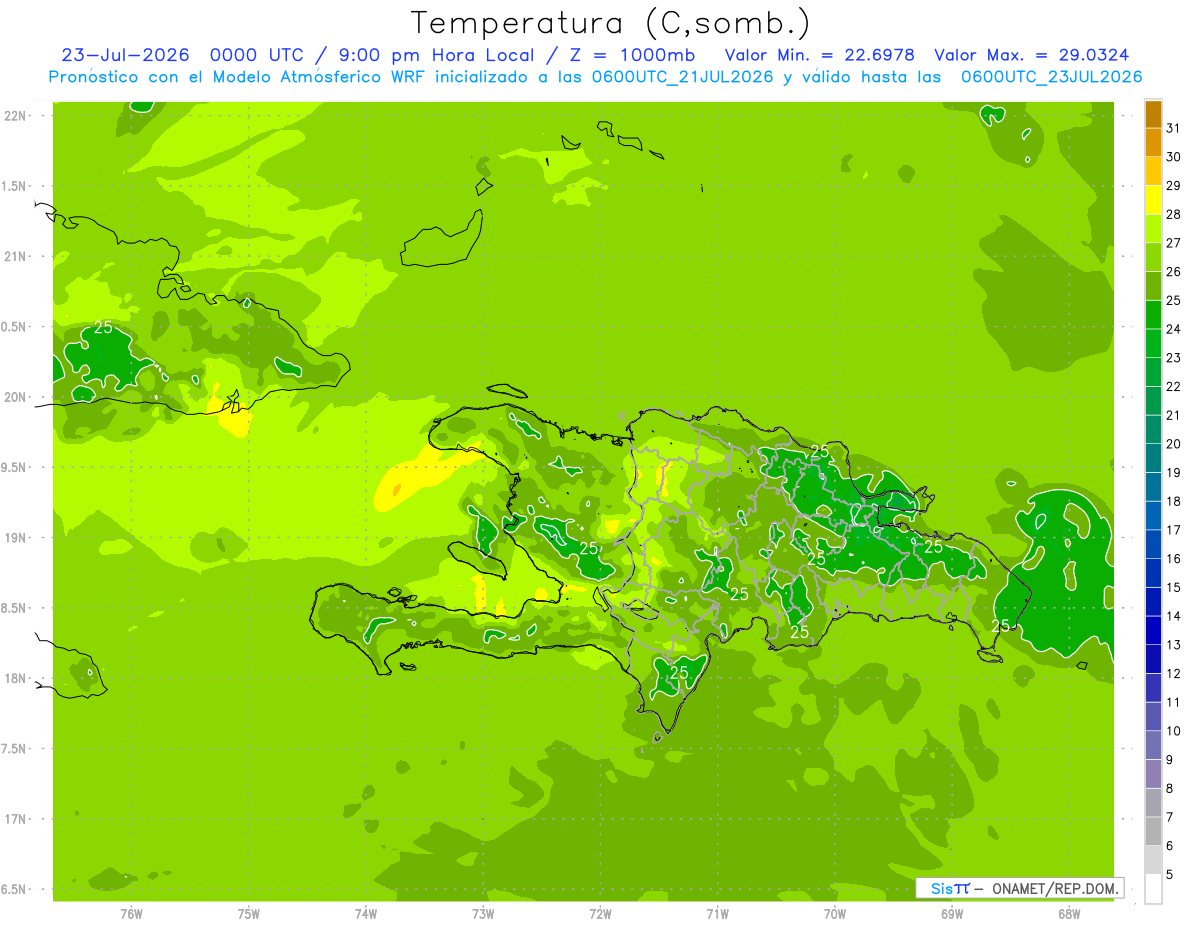Select the '23-Jul-2026' date text
Image resolution: width=1200 pixels, height=927 pixels.
(128, 55)
